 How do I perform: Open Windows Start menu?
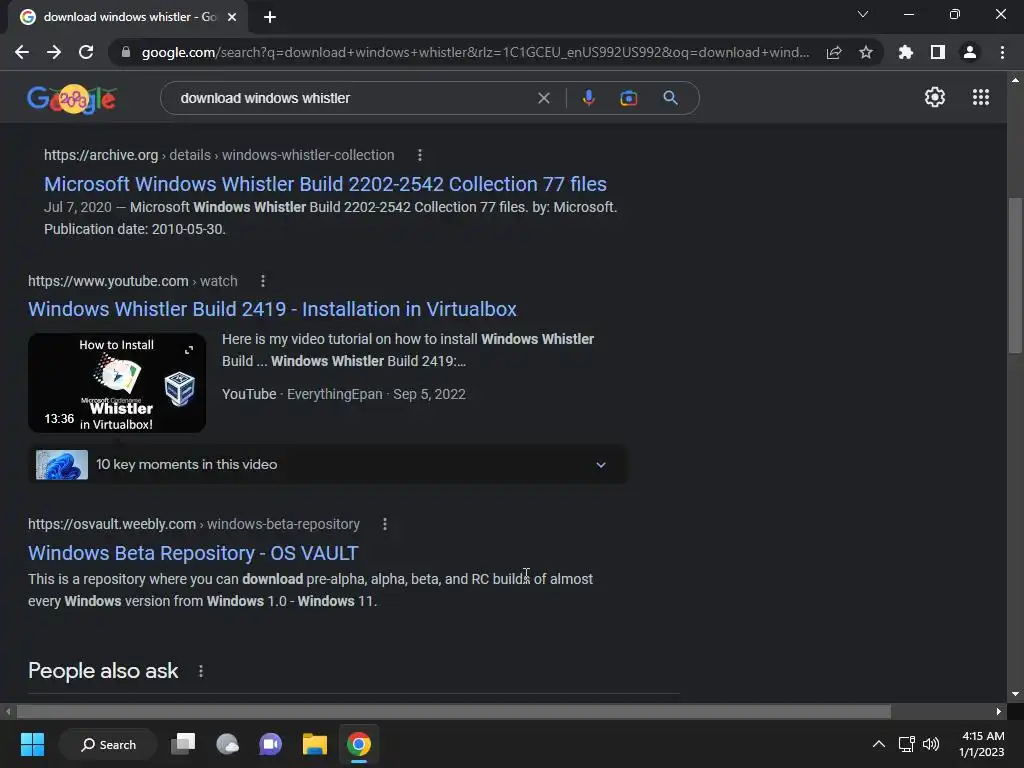32,744
